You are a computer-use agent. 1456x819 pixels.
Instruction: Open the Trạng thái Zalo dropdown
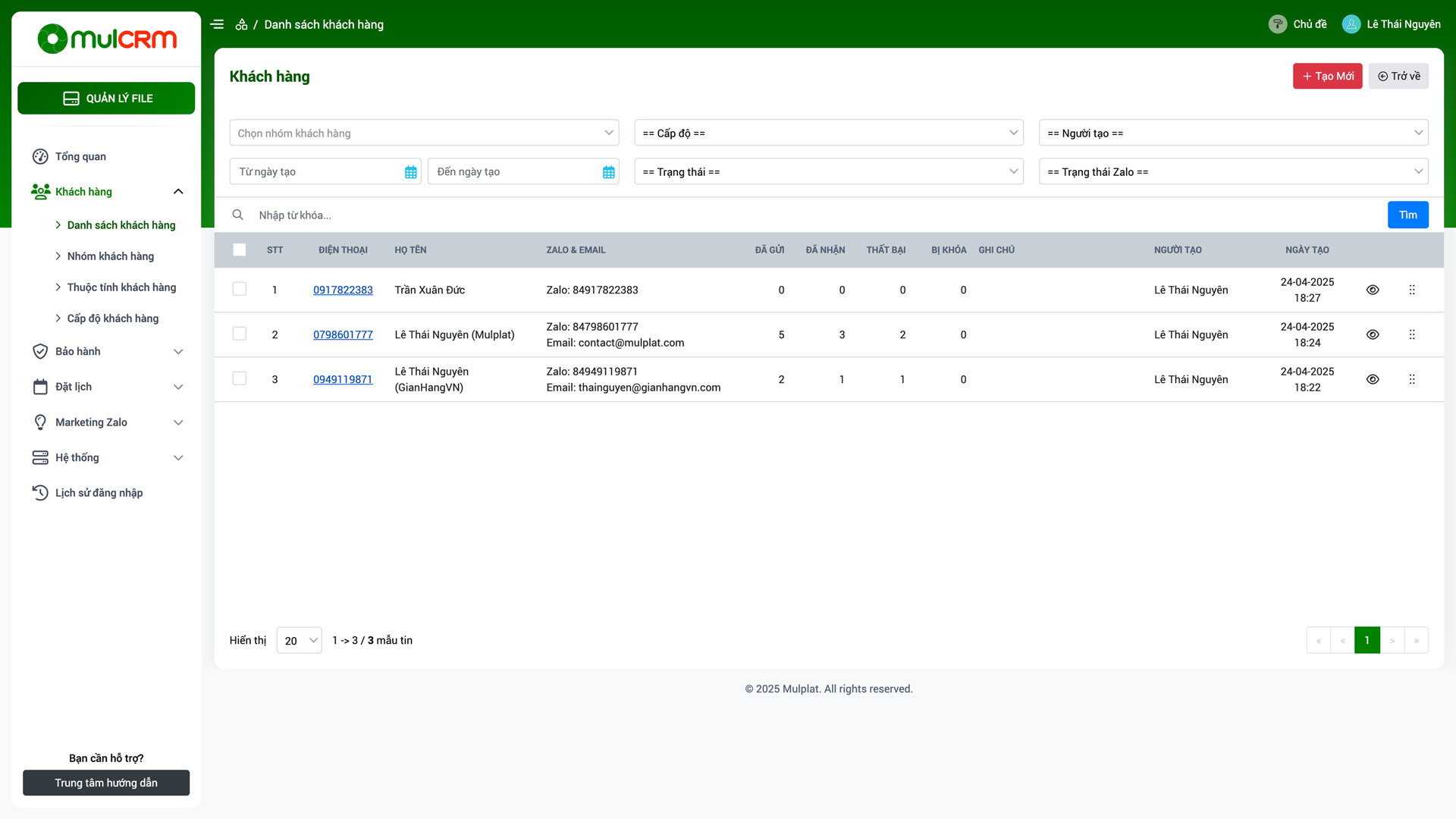(1233, 171)
